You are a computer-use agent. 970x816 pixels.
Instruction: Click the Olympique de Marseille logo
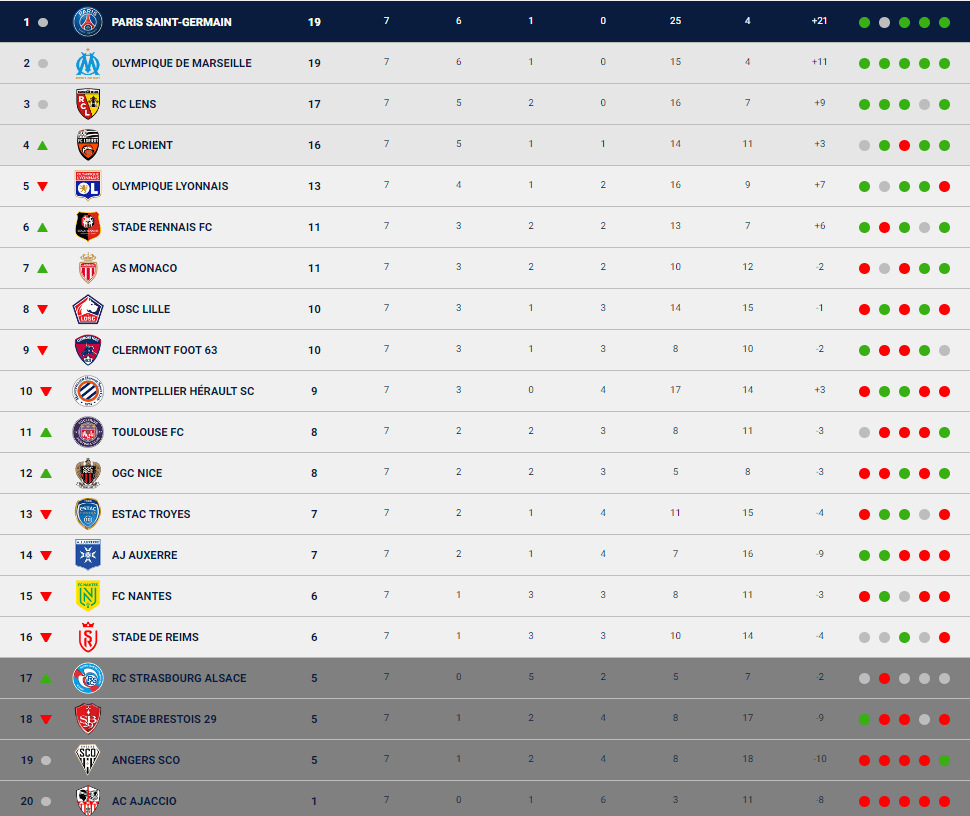coord(87,63)
